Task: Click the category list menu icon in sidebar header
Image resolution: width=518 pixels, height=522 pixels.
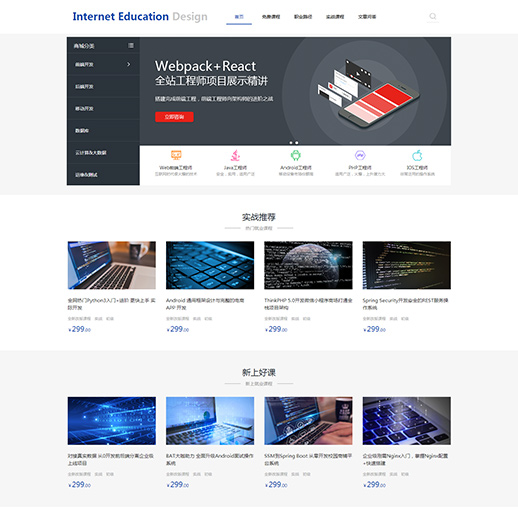Action: click(131, 45)
